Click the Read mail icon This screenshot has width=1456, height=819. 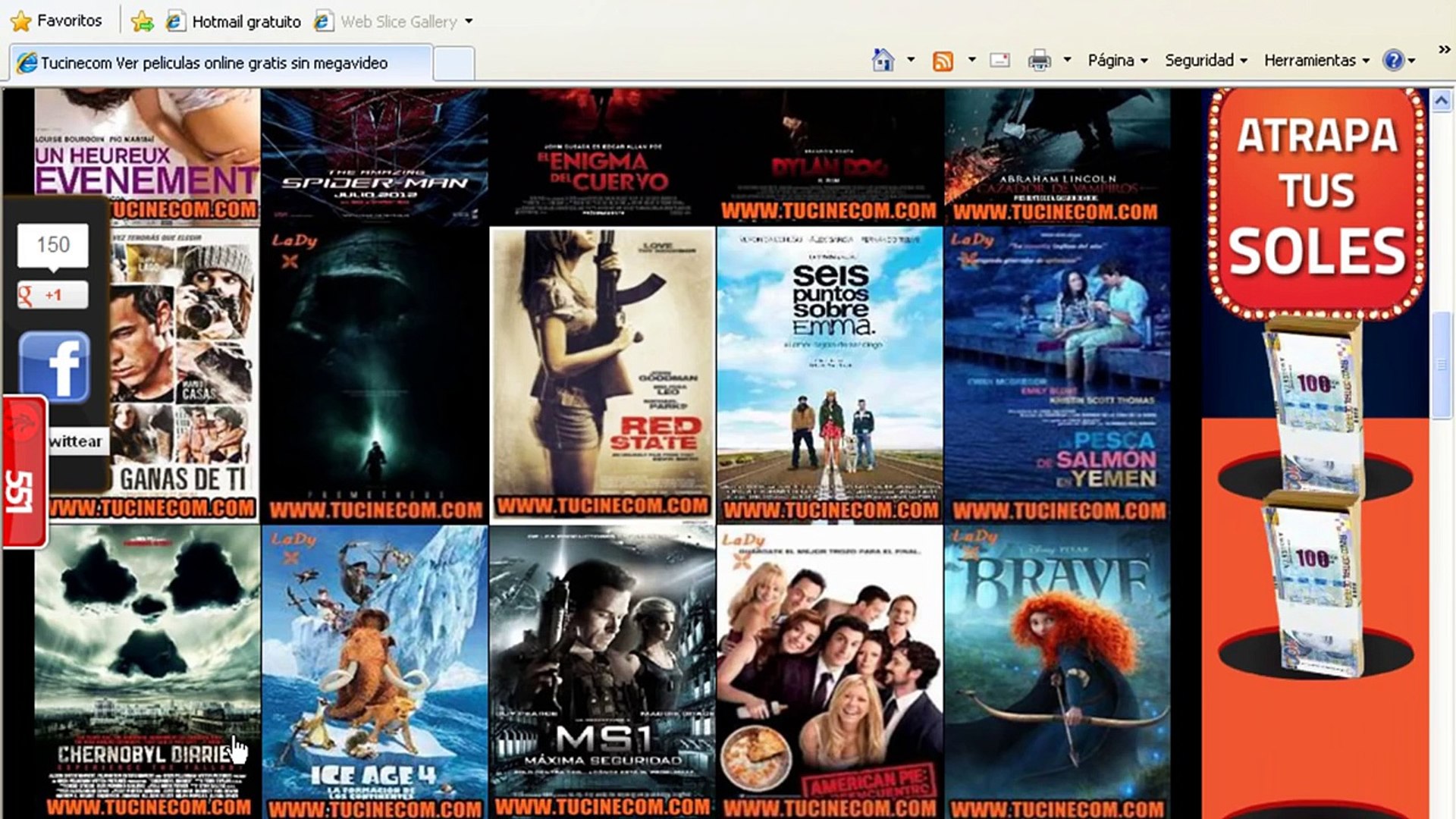click(1000, 60)
